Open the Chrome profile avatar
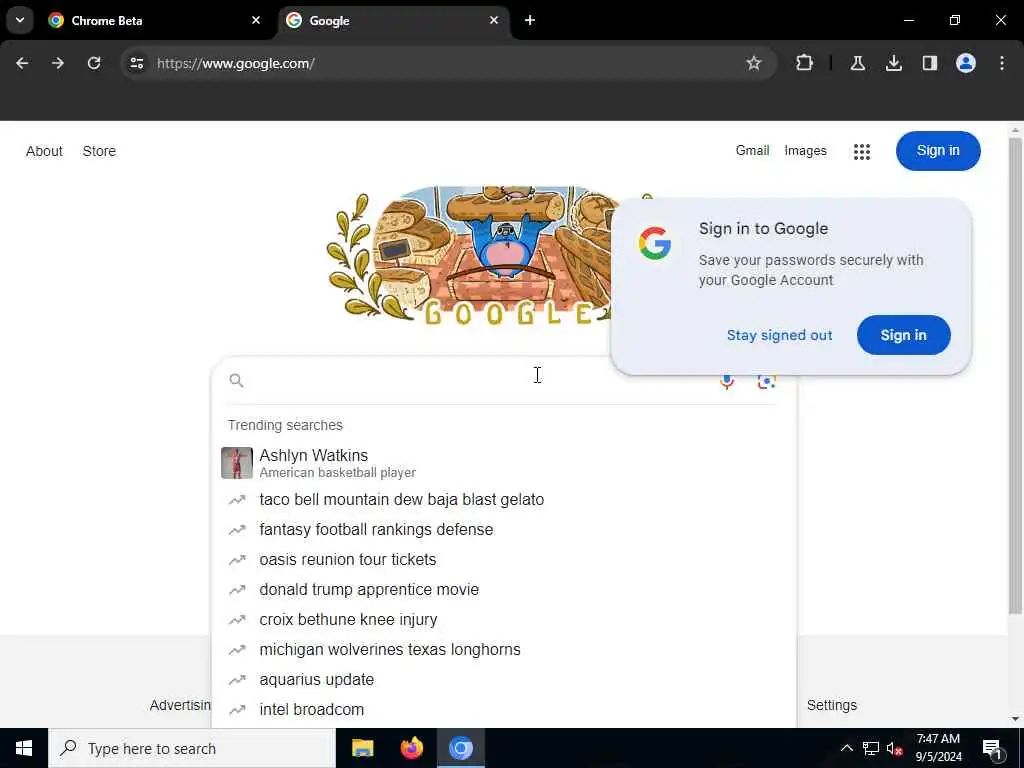Viewport: 1024px width, 768px height. 965,63
